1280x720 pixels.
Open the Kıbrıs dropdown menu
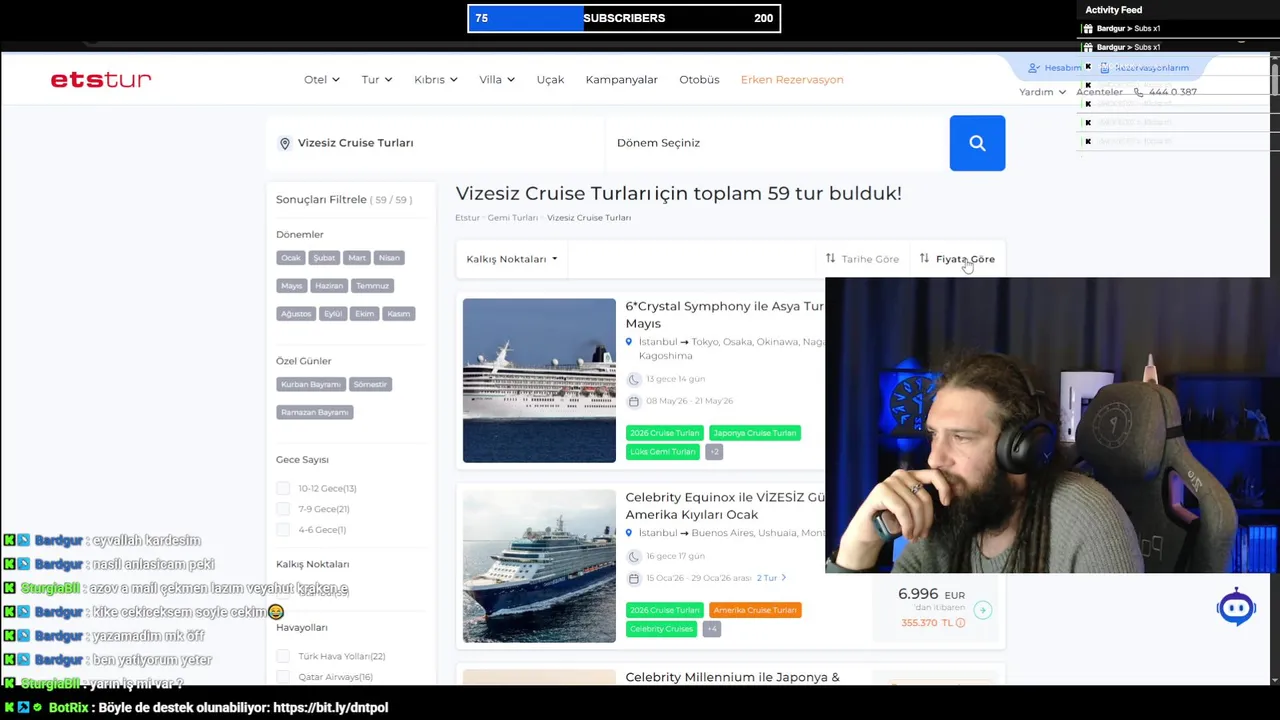pos(436,80)
